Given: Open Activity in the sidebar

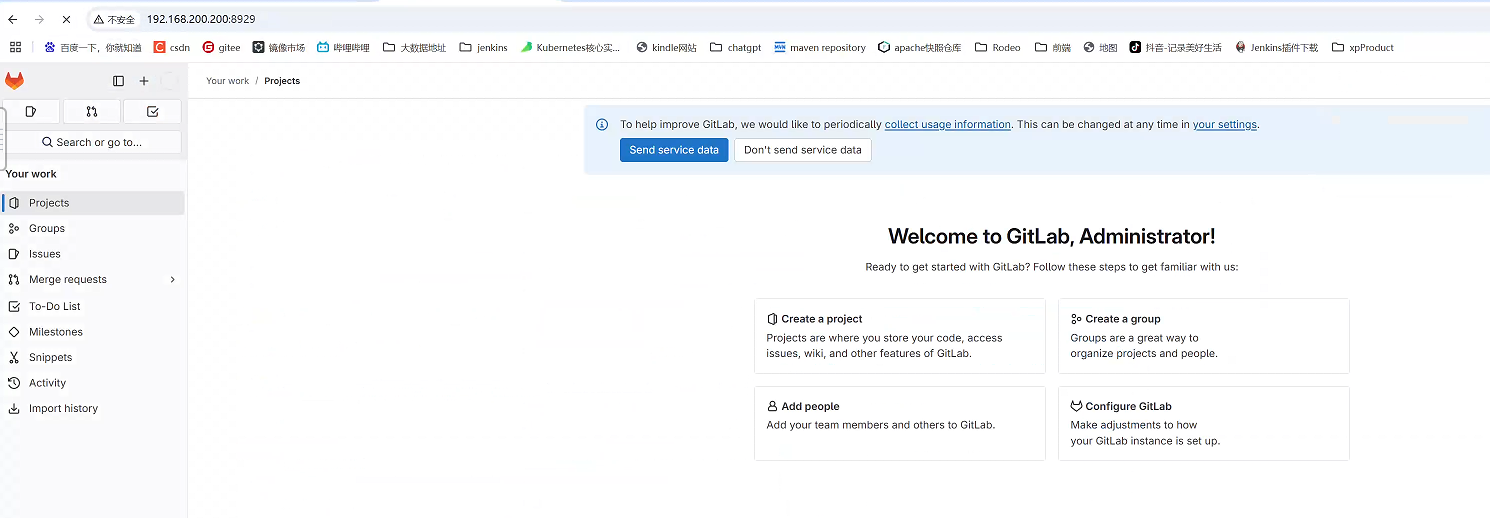Looking at the screenshot, I should point(94,383).
